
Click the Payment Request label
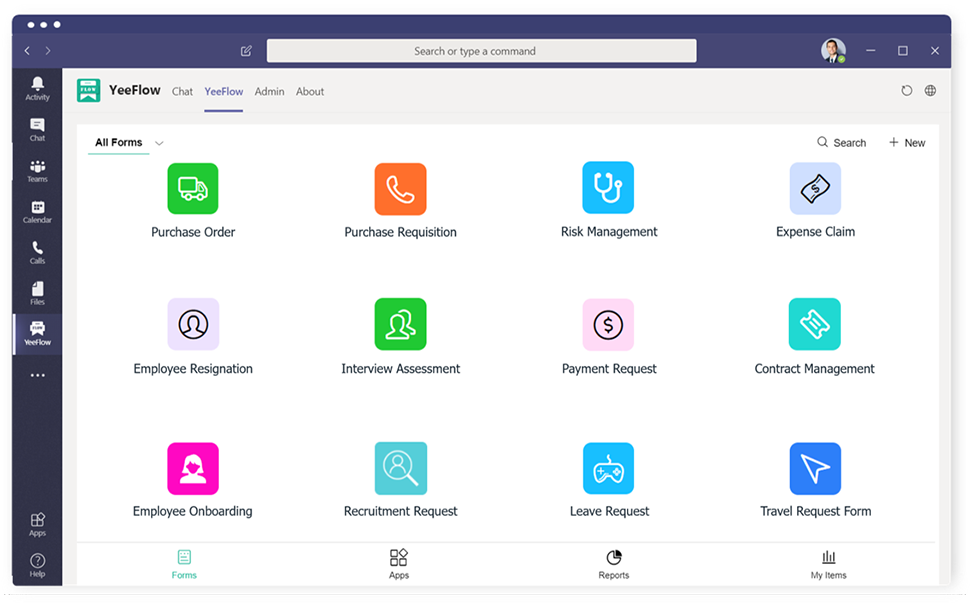(x=609, y=369)
